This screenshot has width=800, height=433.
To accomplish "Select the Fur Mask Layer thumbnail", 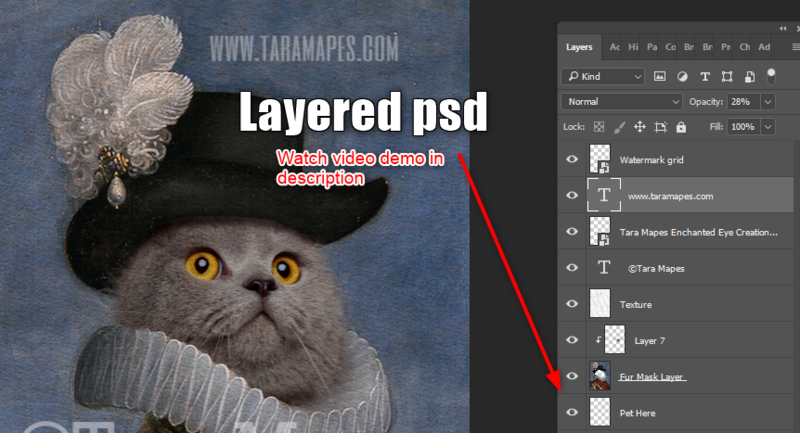I will [600, 376].
